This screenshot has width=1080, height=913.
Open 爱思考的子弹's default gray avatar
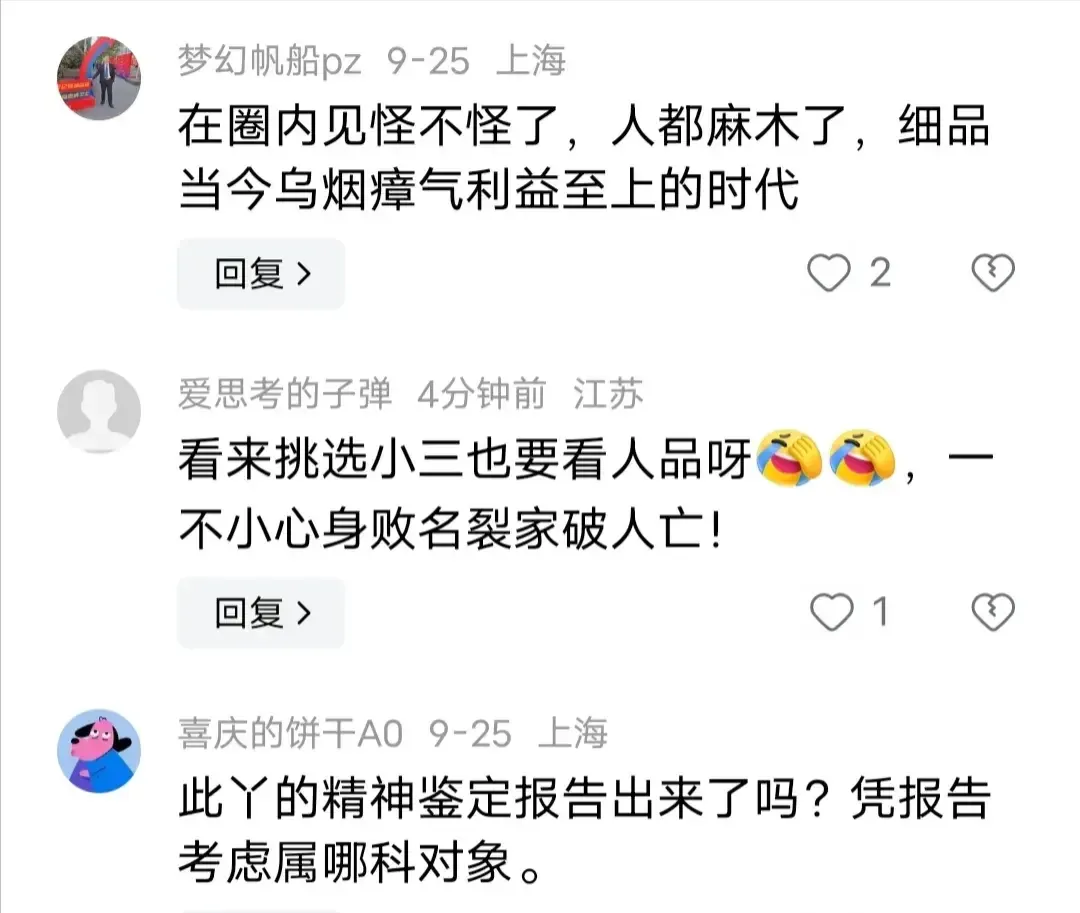pos(98,412)
